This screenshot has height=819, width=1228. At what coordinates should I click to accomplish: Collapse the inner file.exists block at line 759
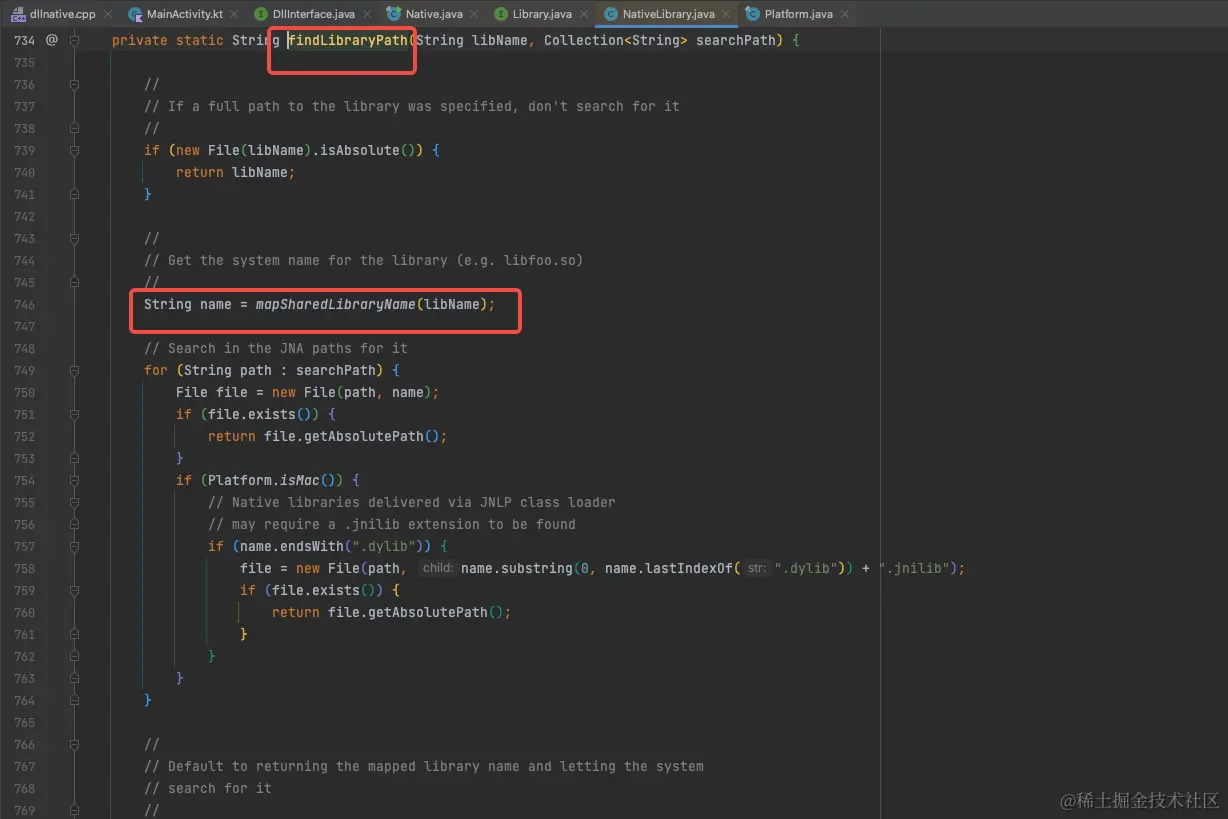tap(75, 591)
